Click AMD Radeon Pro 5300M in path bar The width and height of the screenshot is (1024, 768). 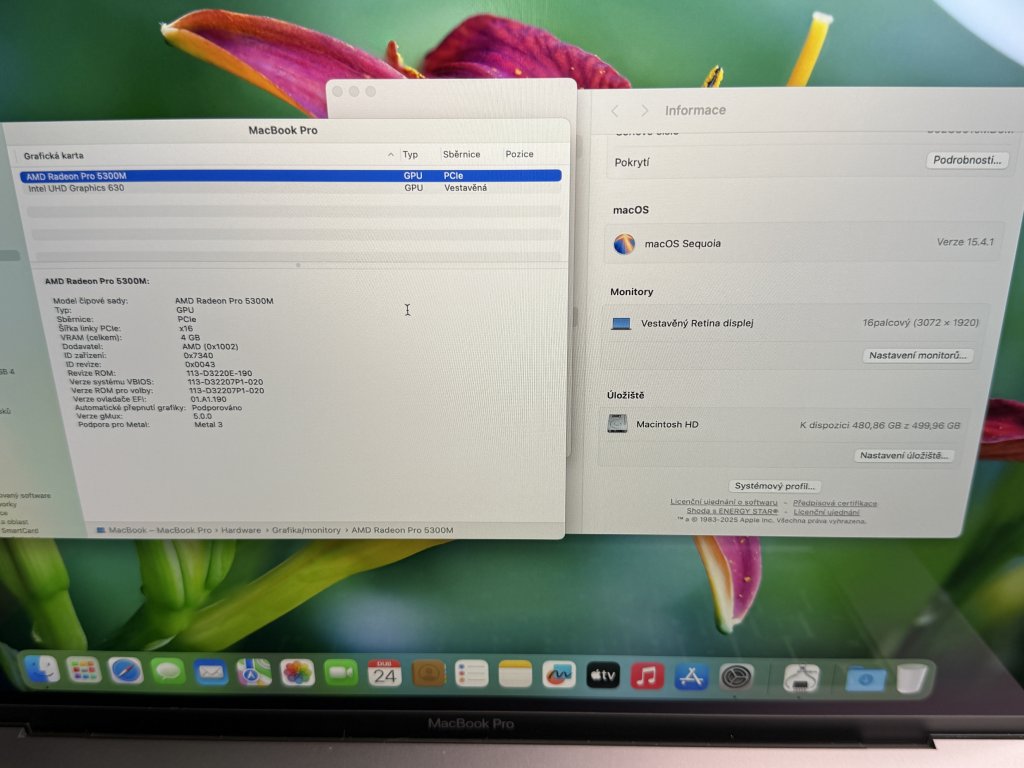(x=402, y=530)
